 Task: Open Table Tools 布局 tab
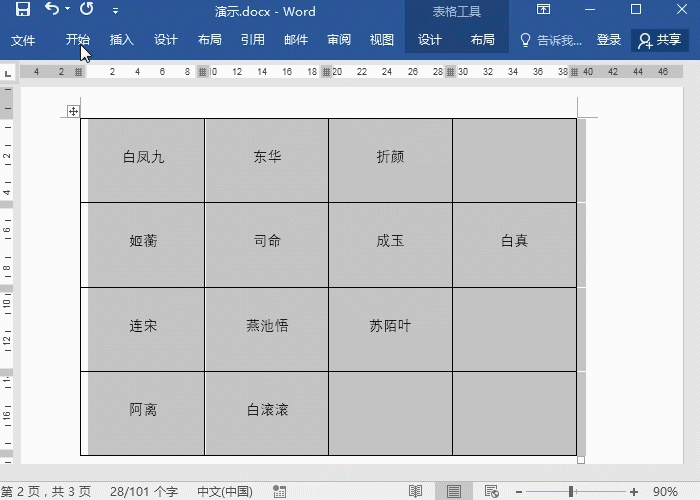[x=483, y=40]
